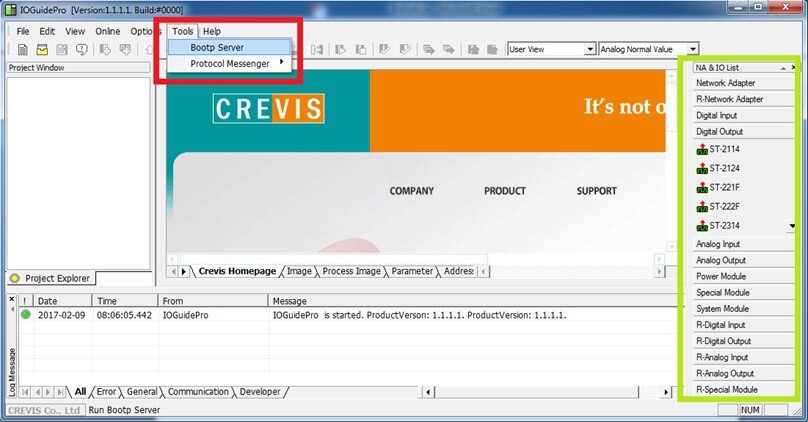This screenshot has width=808, height=422.
Task: Sort log by Time column header
Action: (x=125, y=301)
